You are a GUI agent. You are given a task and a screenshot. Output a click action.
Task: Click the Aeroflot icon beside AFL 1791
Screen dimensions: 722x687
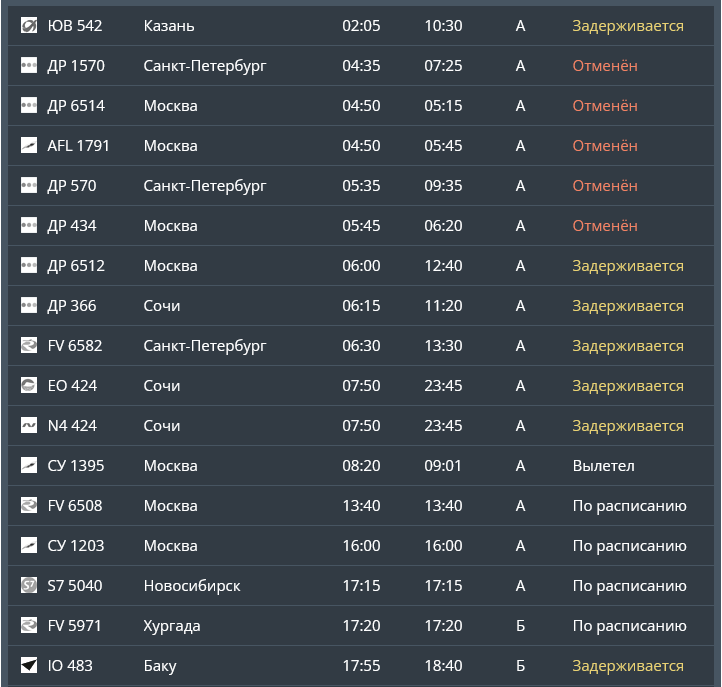click(x=29, y=146)
